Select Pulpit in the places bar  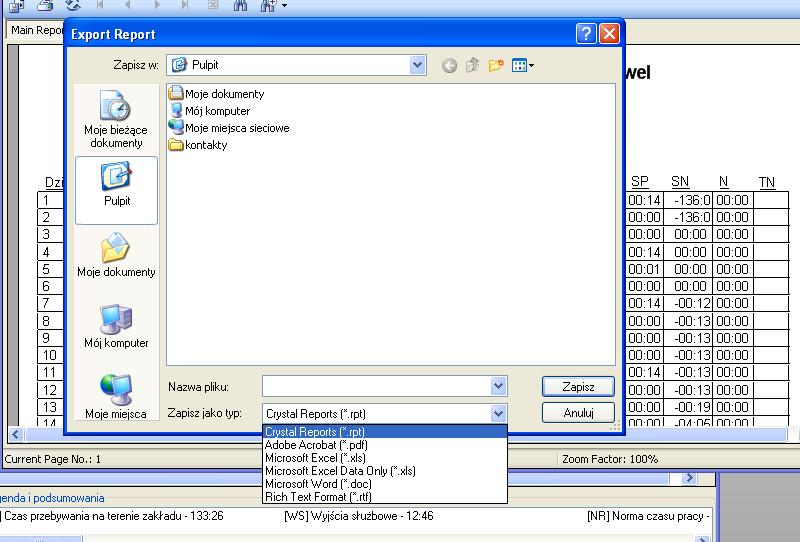pyautogui.click(x=116, y=190)
